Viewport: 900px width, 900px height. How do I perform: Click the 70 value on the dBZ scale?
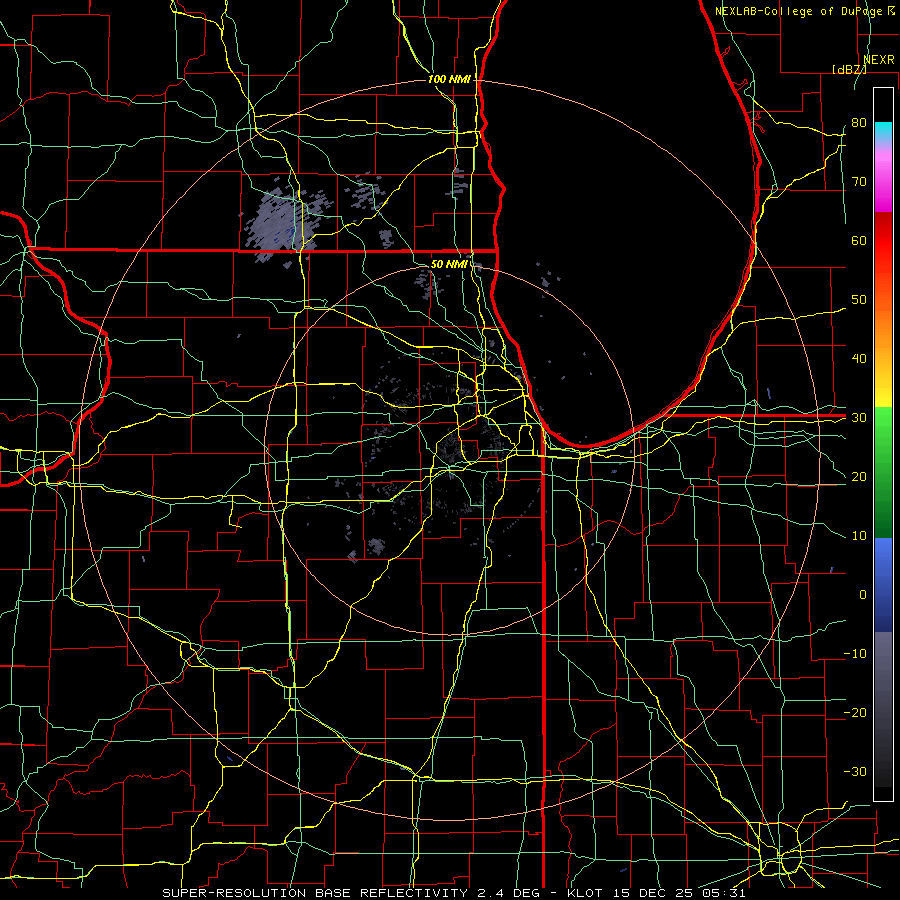coord(859,182)
